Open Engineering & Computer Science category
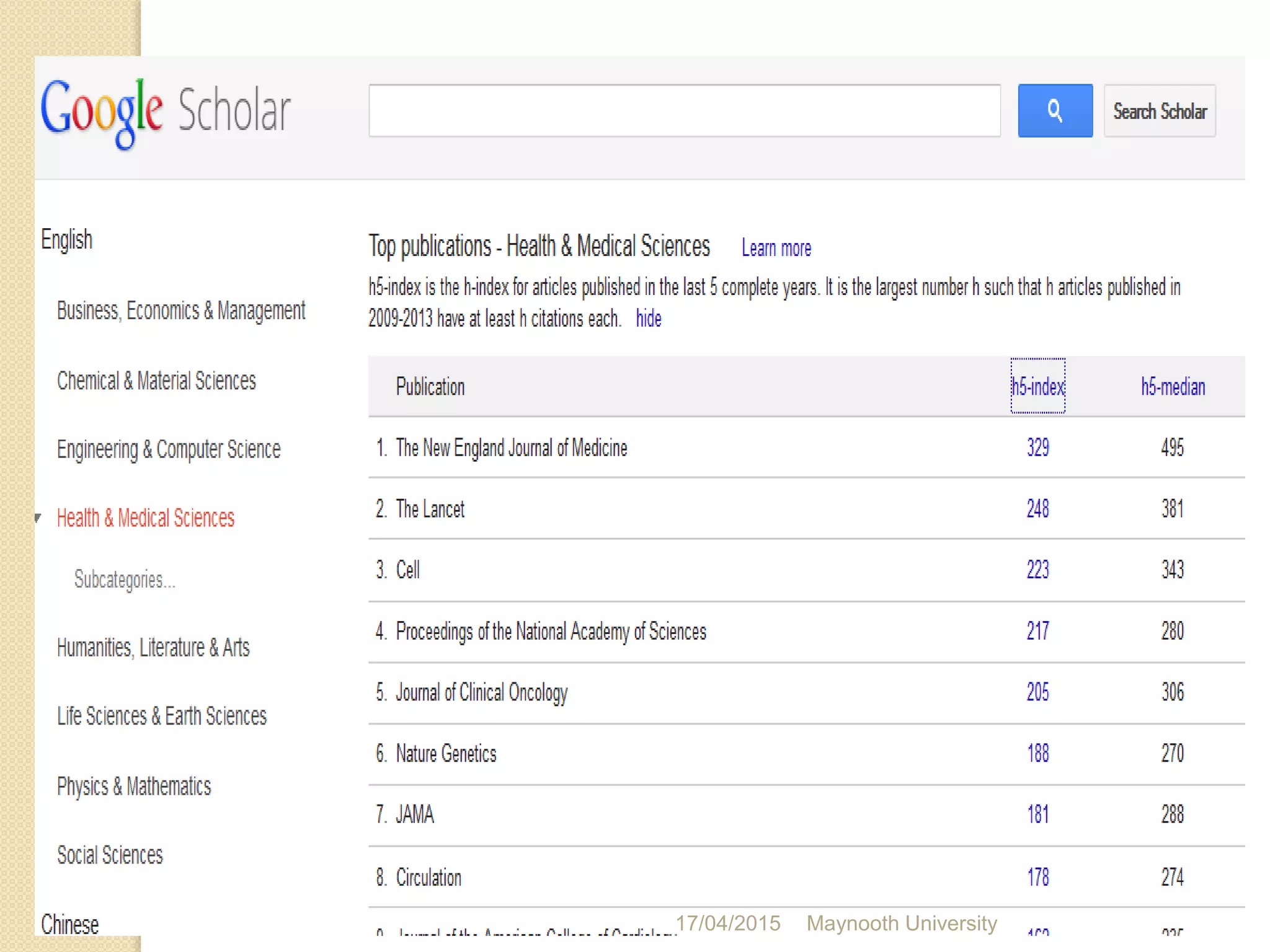 169,449
